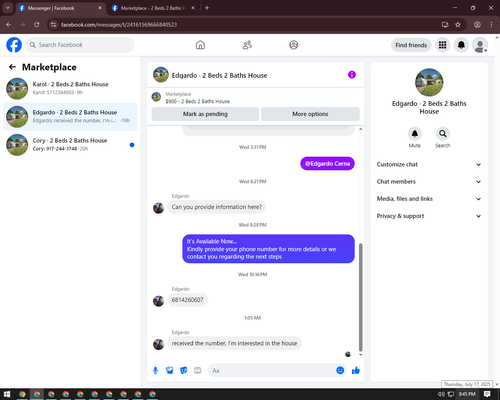Choose a sticker for the chat

184,370
